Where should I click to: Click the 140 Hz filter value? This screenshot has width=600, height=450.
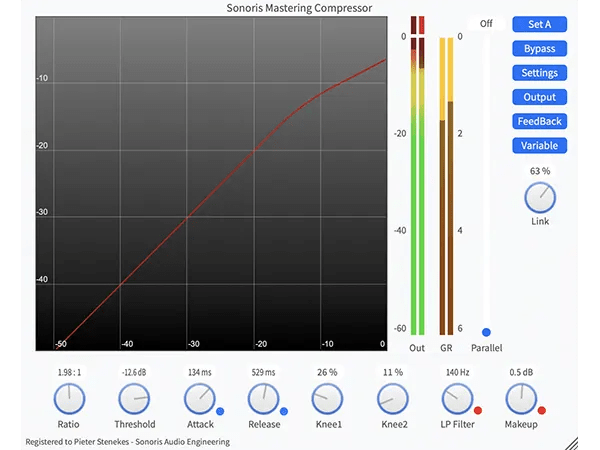coord(457,372)
